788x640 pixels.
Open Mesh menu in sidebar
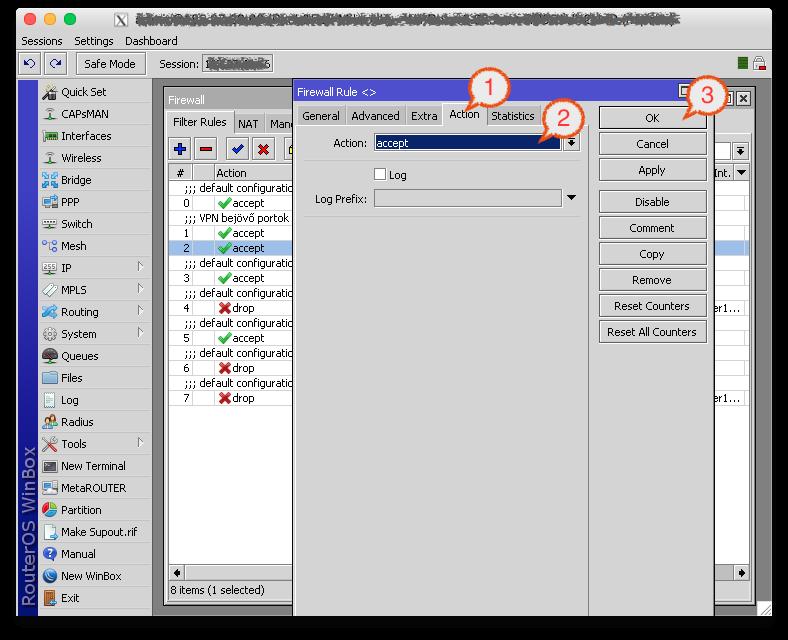[95, 246]
